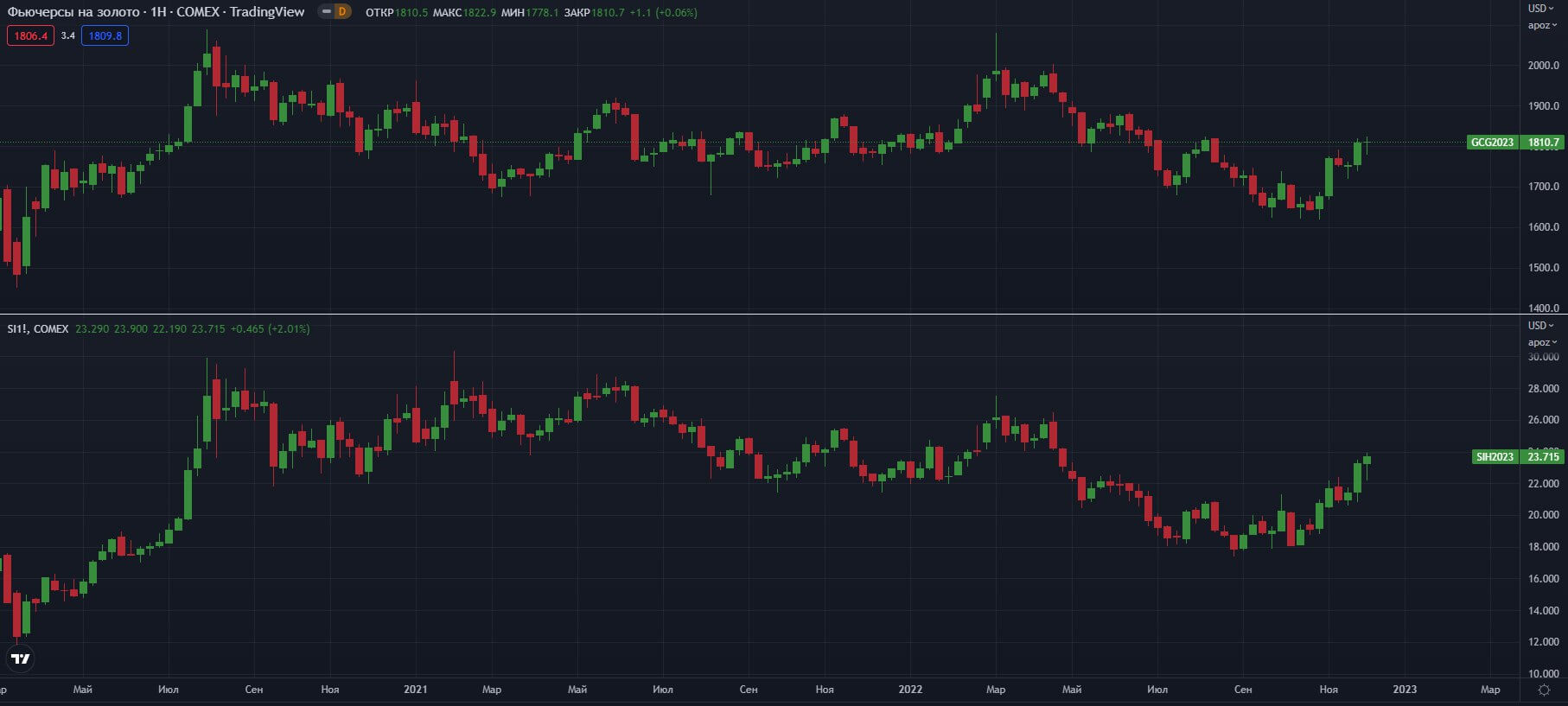Click the МИН 1778.1 low value
1568x706 pixels.
pos(529,12)
